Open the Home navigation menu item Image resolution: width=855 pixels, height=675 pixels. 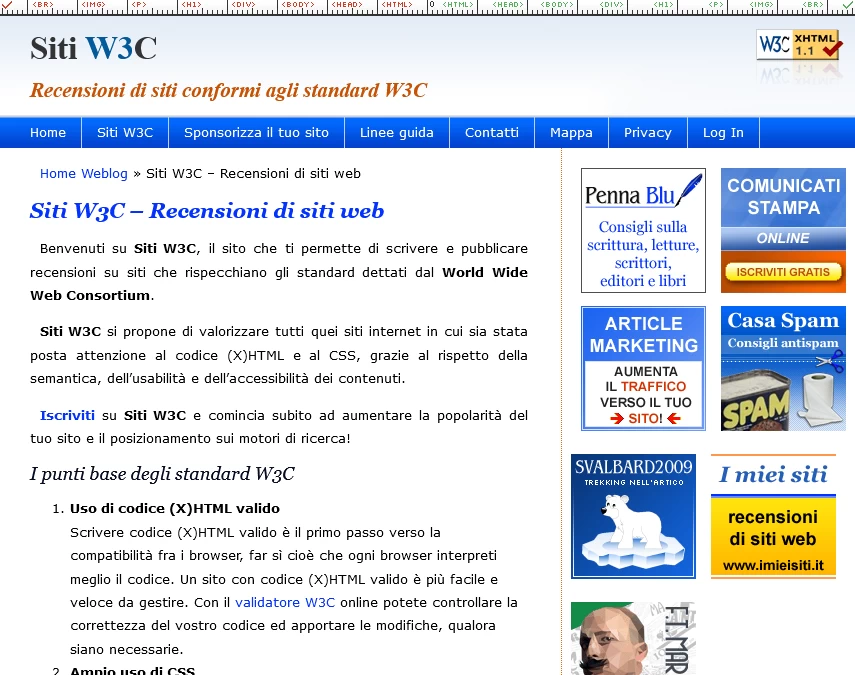[x=48, y=132]
